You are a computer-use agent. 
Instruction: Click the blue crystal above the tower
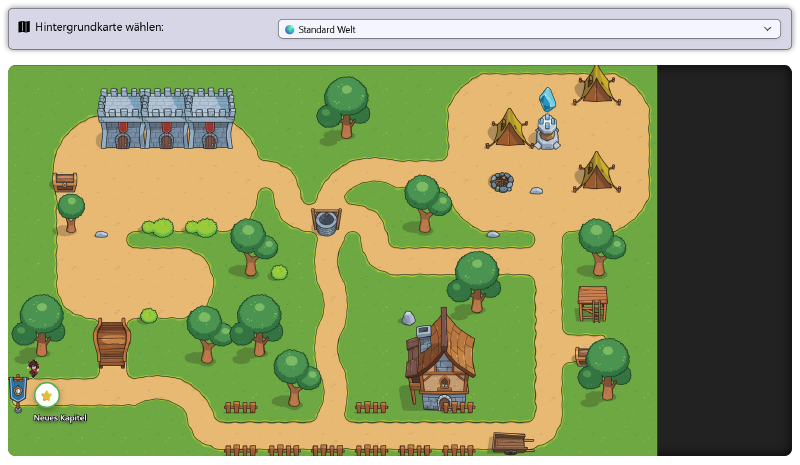(547, 100)
